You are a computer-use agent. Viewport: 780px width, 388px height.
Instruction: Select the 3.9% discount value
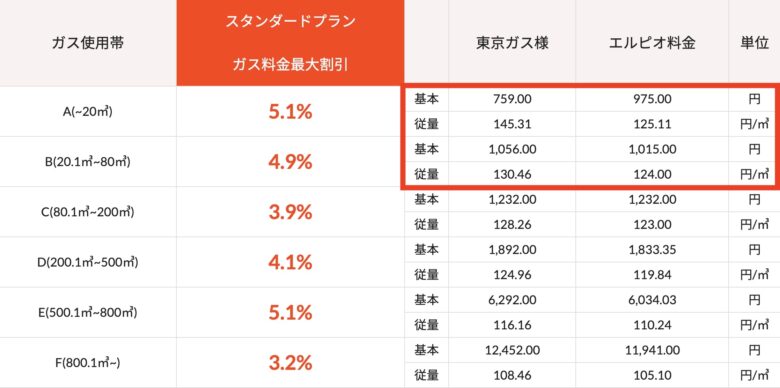291,213
